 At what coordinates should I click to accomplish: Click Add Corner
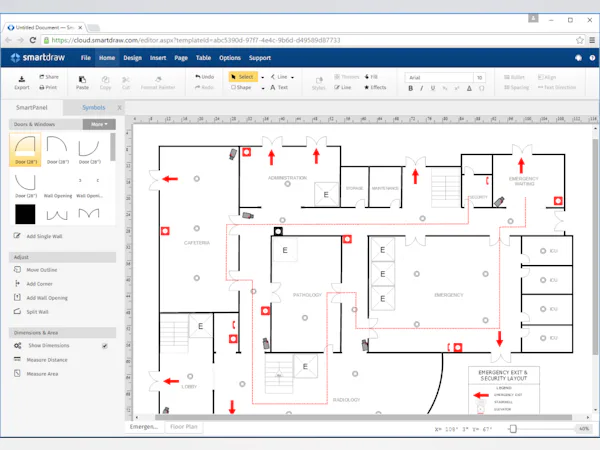tap(33, 284)
